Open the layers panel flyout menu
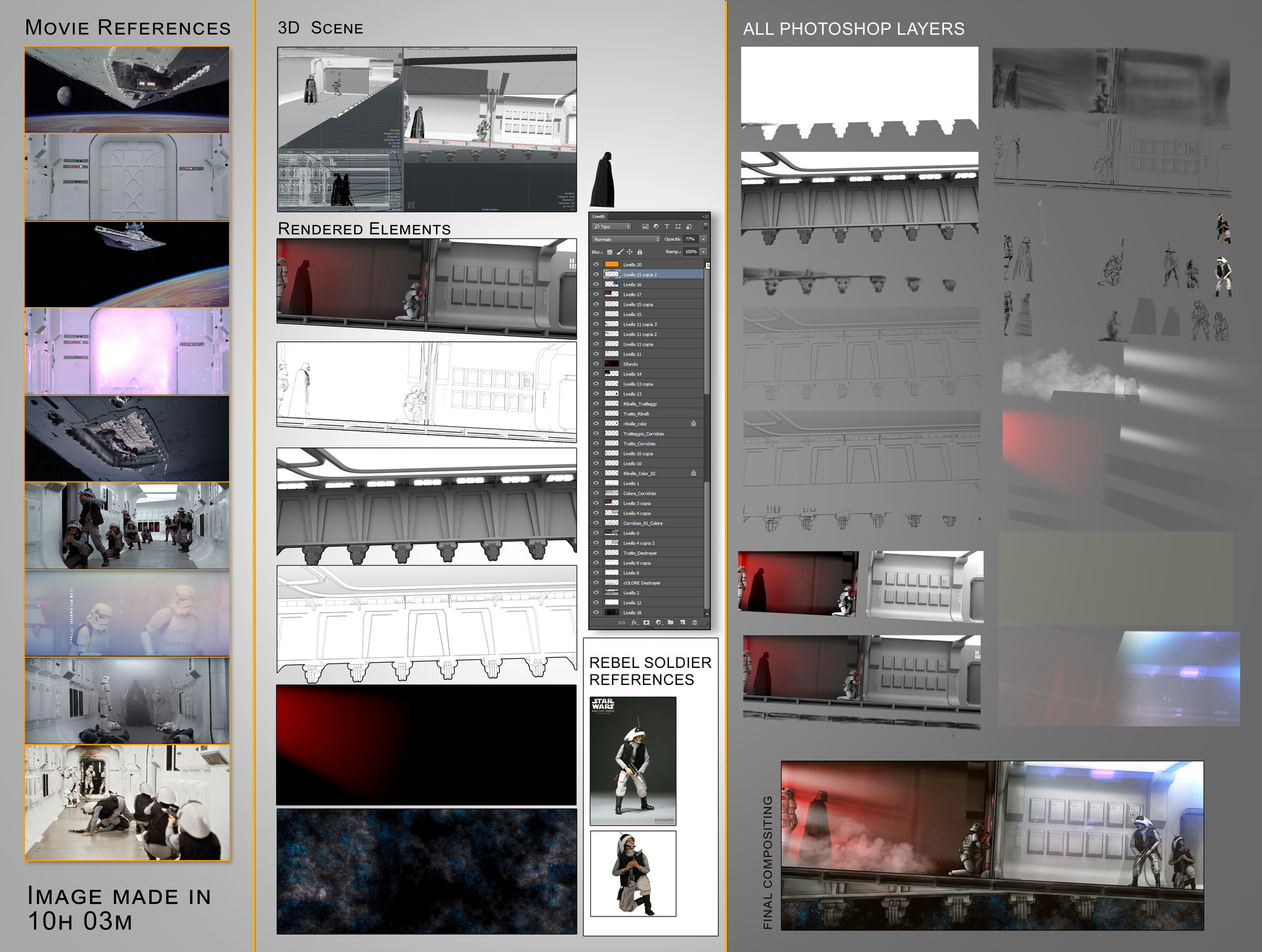Image resolution: width=1262 pixels, height=952 pixels. point(704,216)
